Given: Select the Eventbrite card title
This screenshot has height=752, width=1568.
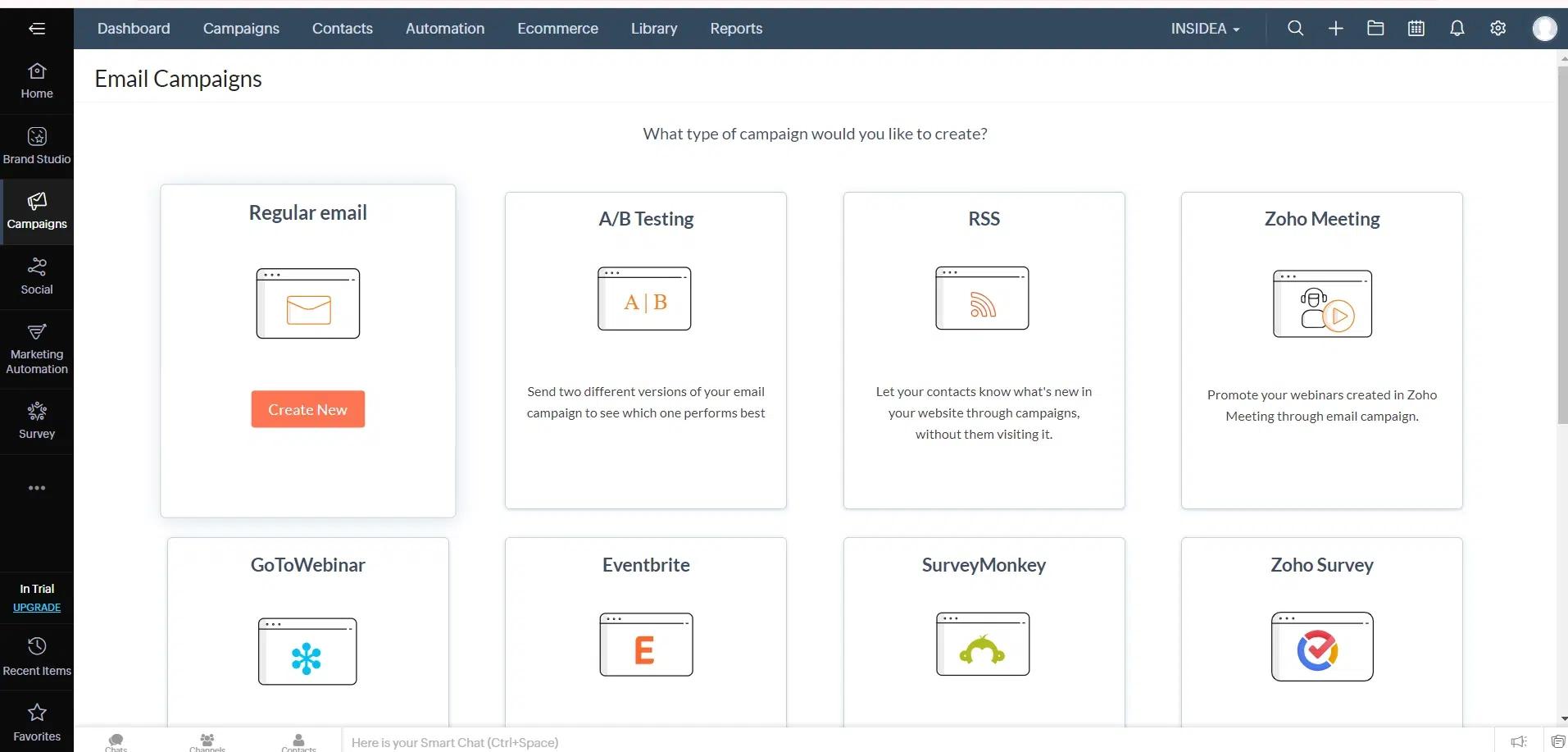Looking at the screenshot, I should [x=646, y=565].
